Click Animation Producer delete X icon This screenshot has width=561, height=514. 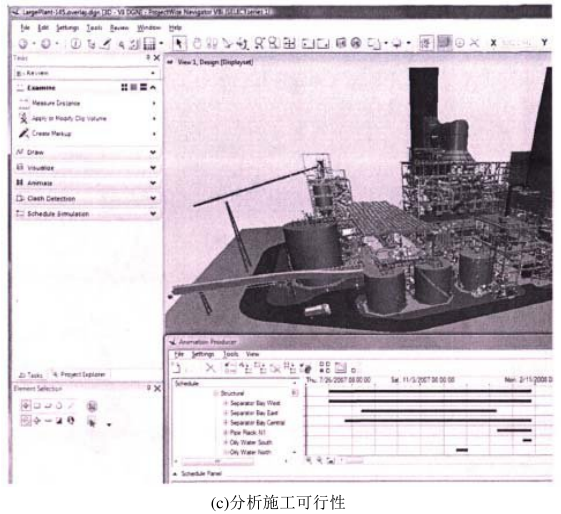[x=210, y=368]
